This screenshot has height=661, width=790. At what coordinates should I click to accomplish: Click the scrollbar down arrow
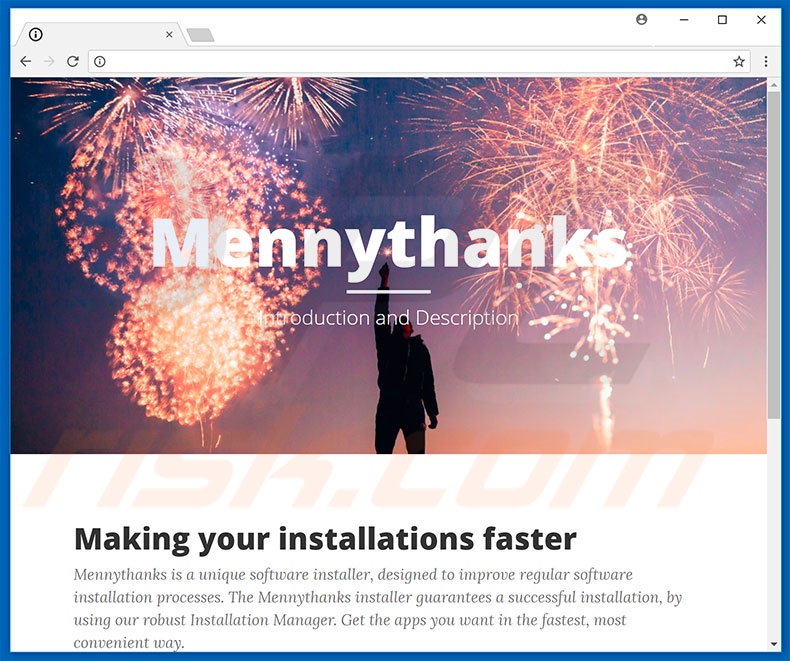(x=773, y=643)
